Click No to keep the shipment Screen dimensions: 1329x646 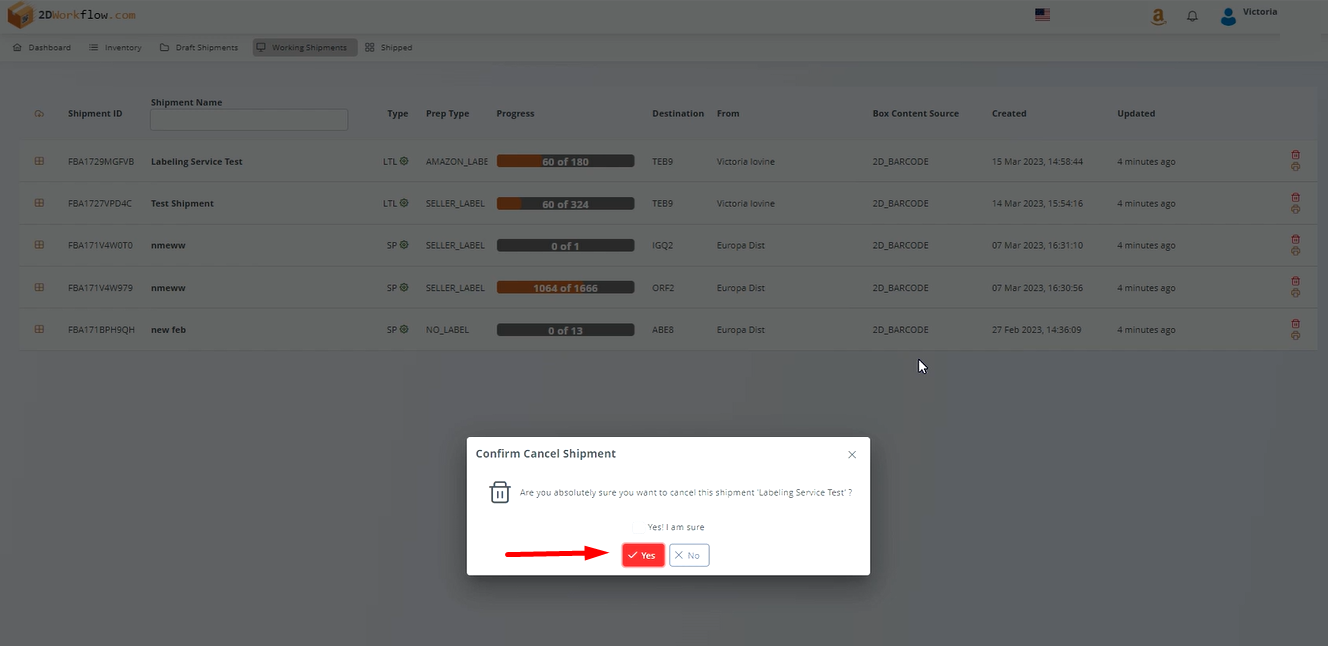(x=688, y=554)
